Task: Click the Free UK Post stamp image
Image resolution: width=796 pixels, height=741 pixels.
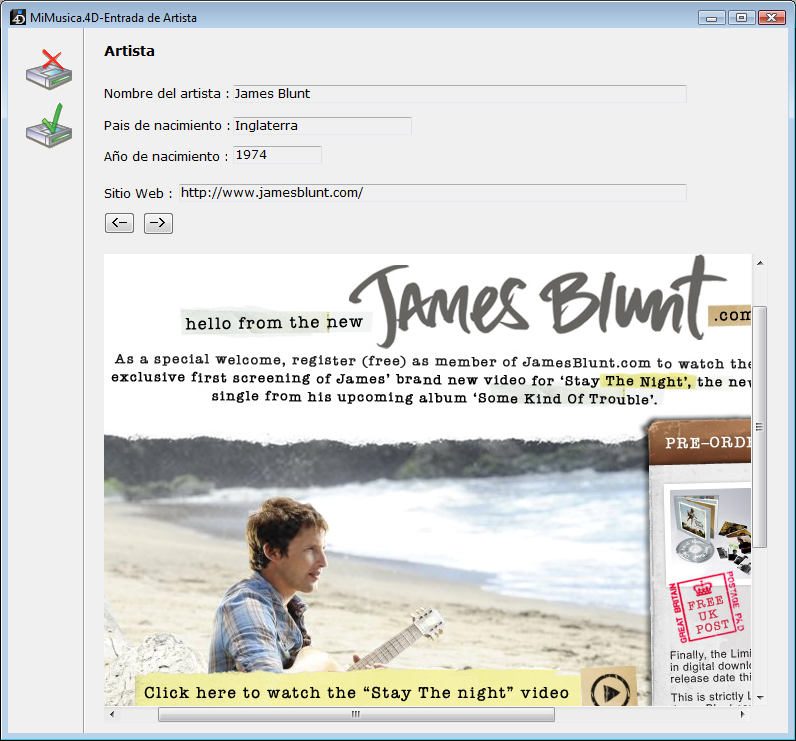Action: pos(708,607)
